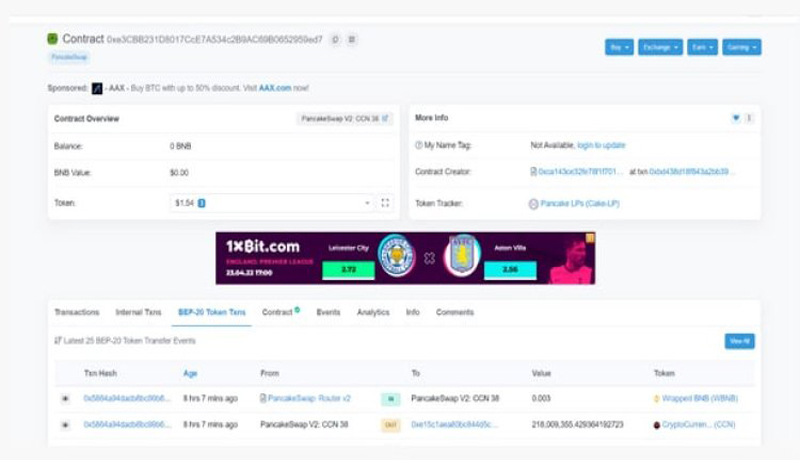The image size is (800, 460).
Task: Open the PancakeSwap: Router v2 link
Action: 309,398
